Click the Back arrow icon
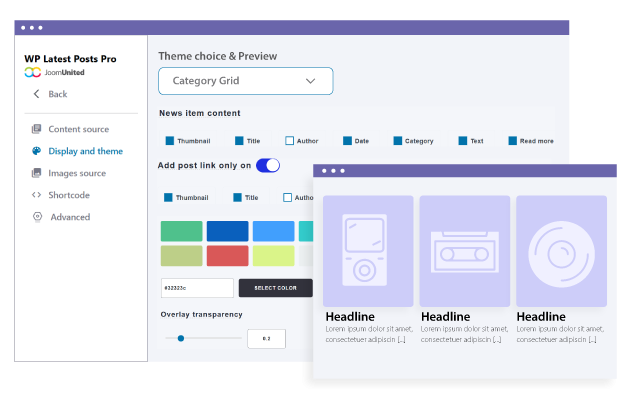Screen dimensions: 630x400 (x=37, y=94)
